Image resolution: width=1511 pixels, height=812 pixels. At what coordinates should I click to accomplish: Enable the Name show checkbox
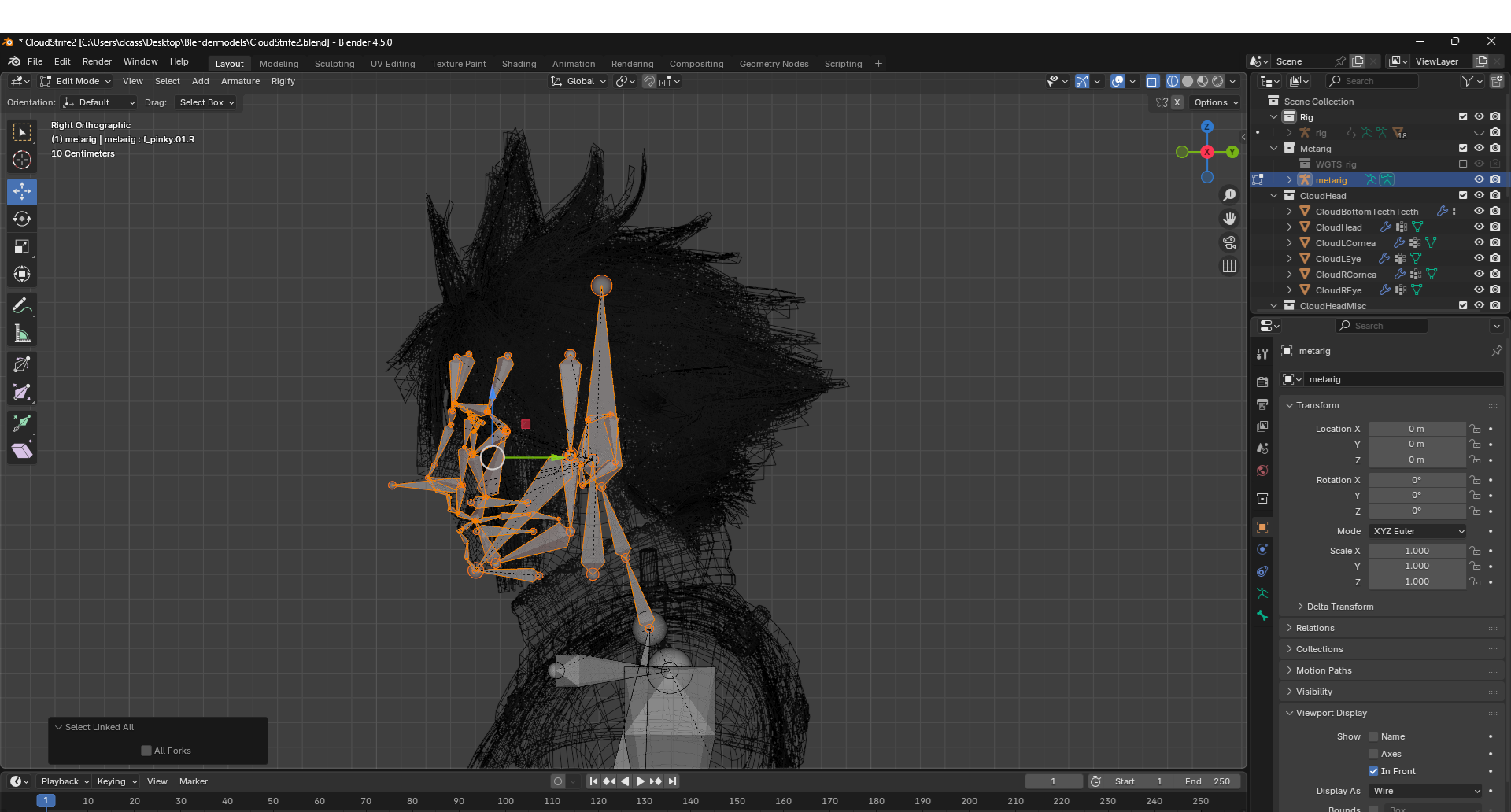(x=1373, y=736)
